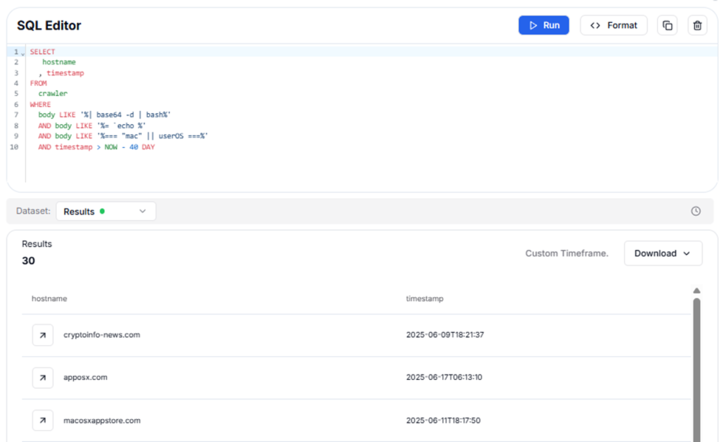This screenshot has width=720, height=442.
Task: Select the apposx.com hostname cell
Action: click(x=85, y=377)
